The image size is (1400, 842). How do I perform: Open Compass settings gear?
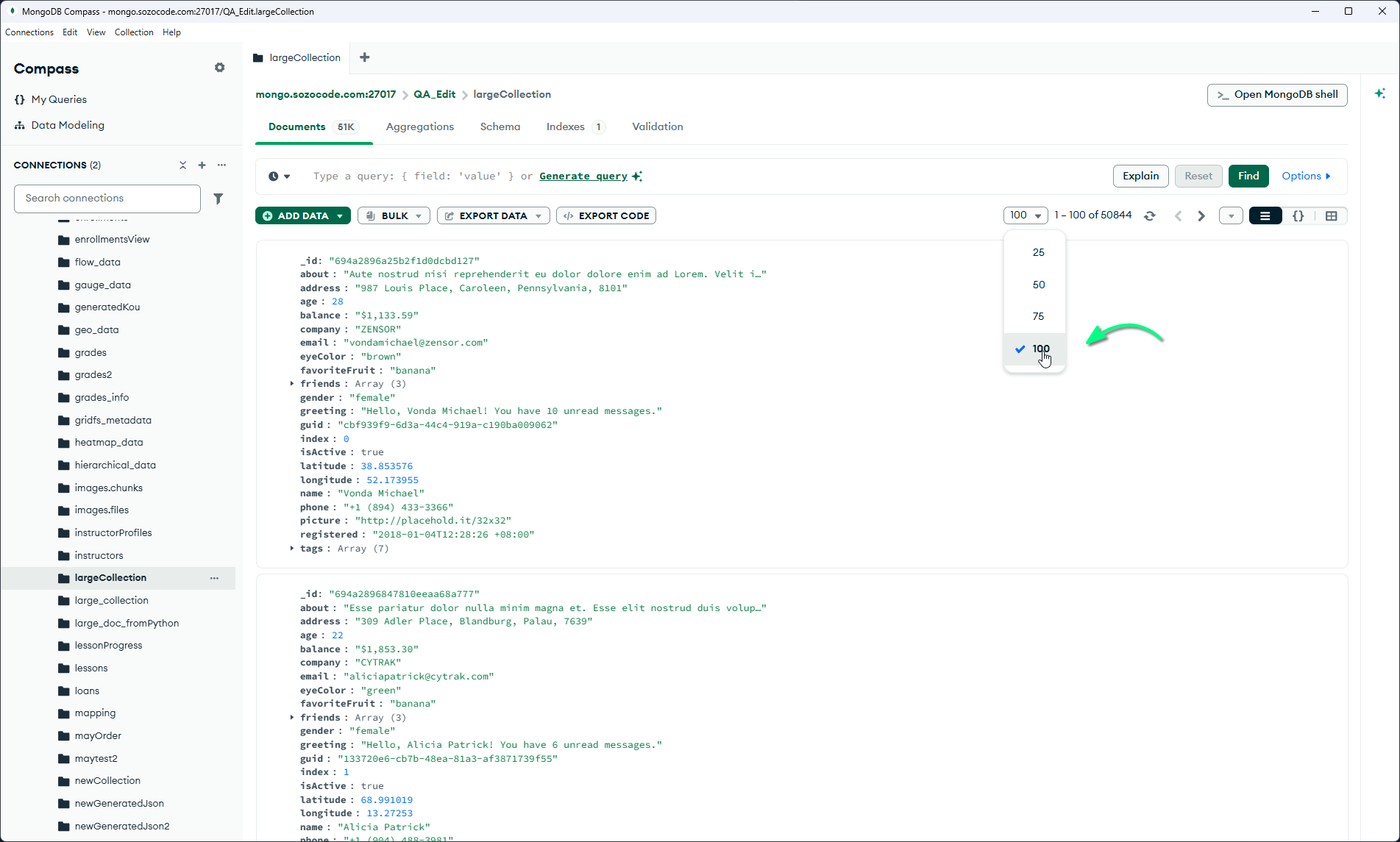(x=219, y=68)
